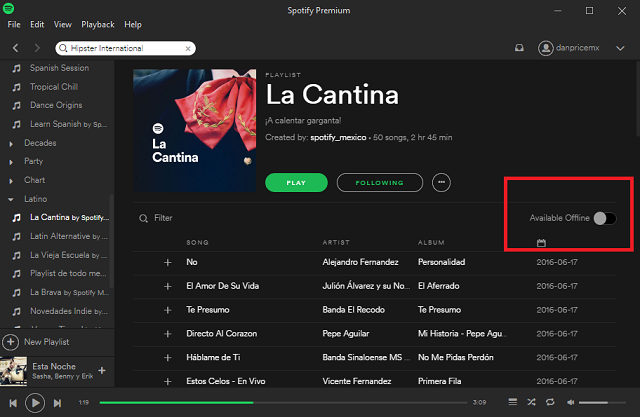Sort by the SONG column header

click(198, 242)
